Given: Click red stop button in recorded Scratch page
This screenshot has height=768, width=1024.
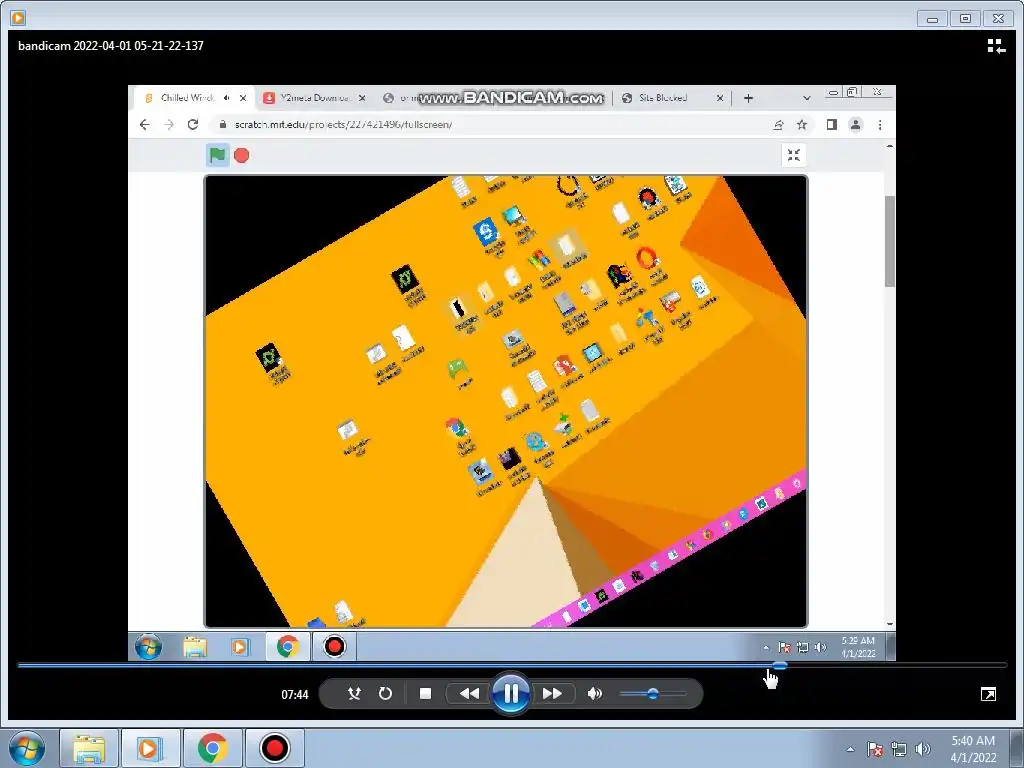Looking at the screenshot, I should pos(242,155).
